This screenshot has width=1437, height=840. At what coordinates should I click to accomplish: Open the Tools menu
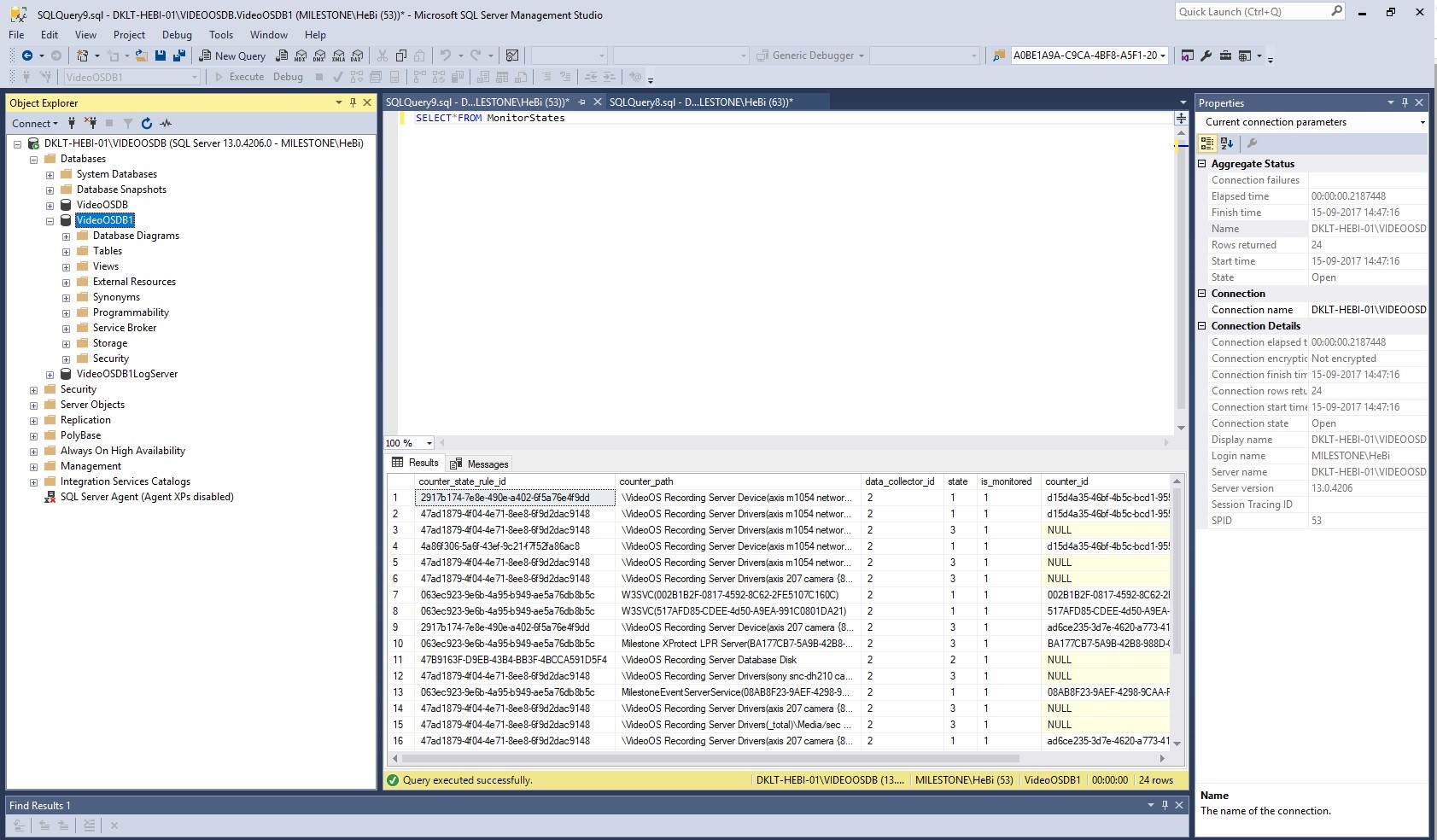coord(221,35)
